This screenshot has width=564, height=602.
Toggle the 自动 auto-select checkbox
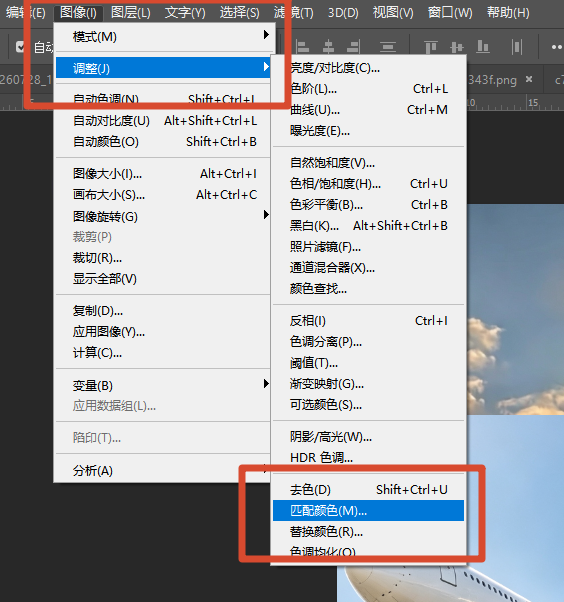pyautogui.click(x=20, y=47)
